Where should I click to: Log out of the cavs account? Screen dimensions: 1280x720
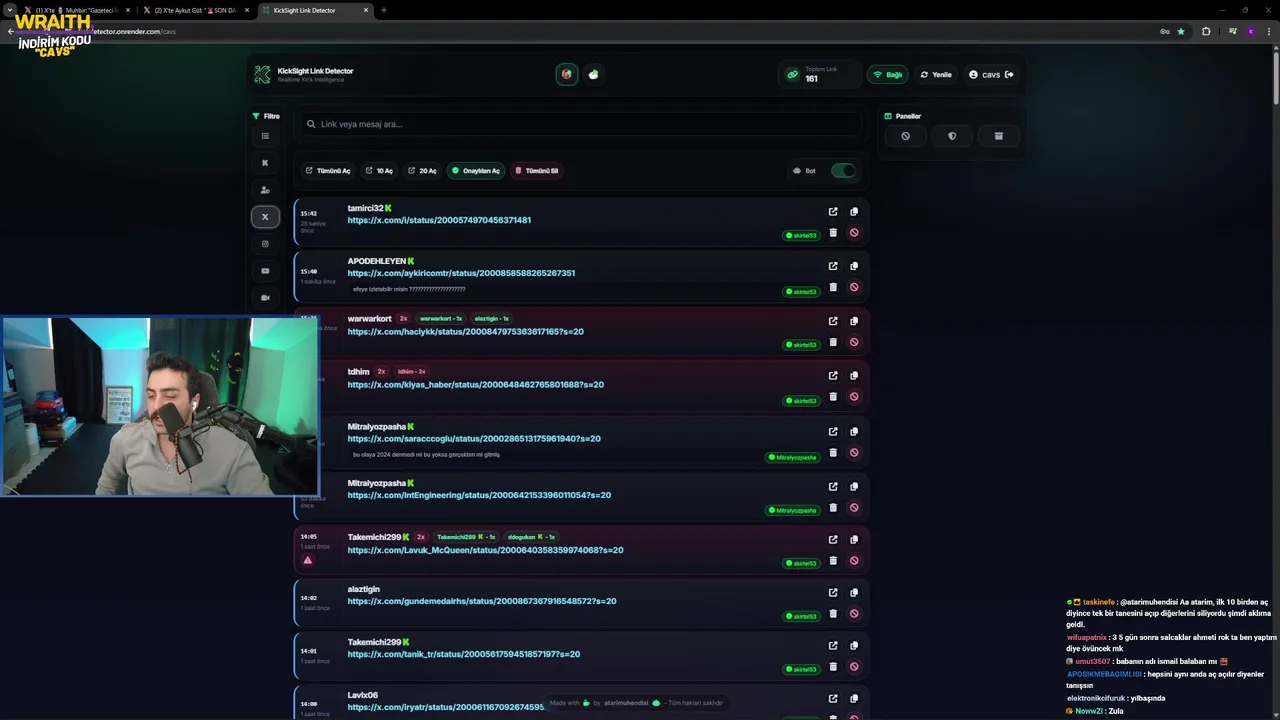1009,75
